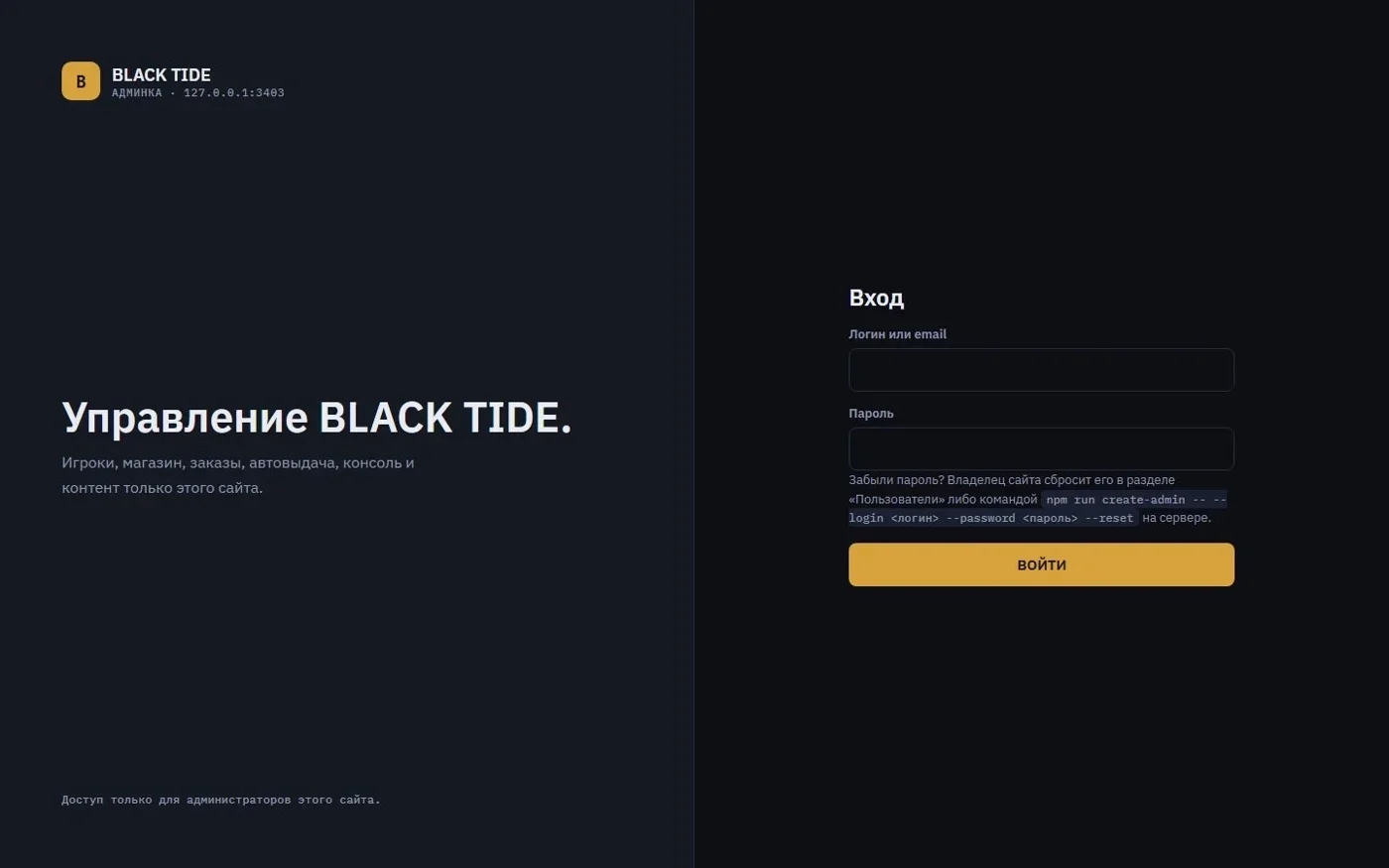Click the на сервере. text after the code

pyautogui.click(x=1177, y=518)
